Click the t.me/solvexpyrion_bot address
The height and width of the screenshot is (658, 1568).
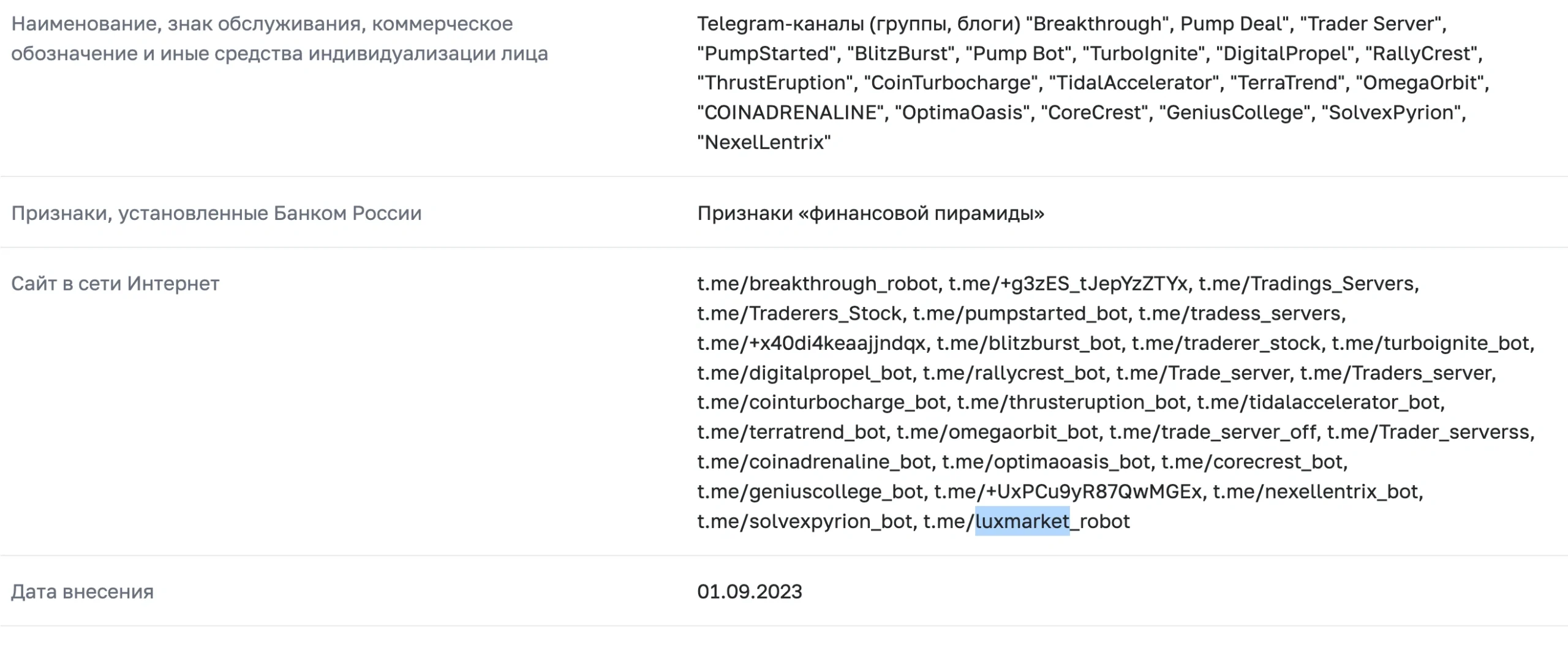(x=805, y=521)
